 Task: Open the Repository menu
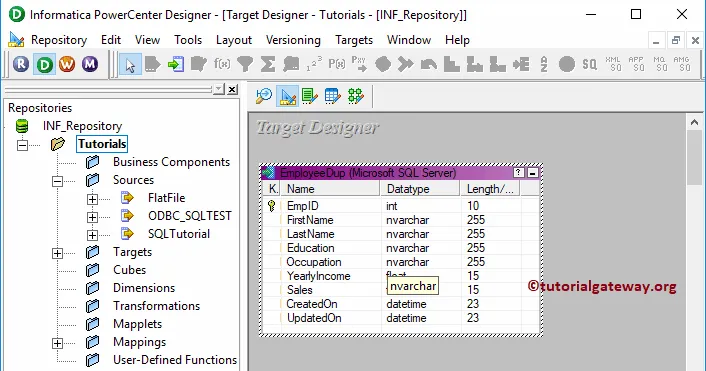(x=59, y=40)
